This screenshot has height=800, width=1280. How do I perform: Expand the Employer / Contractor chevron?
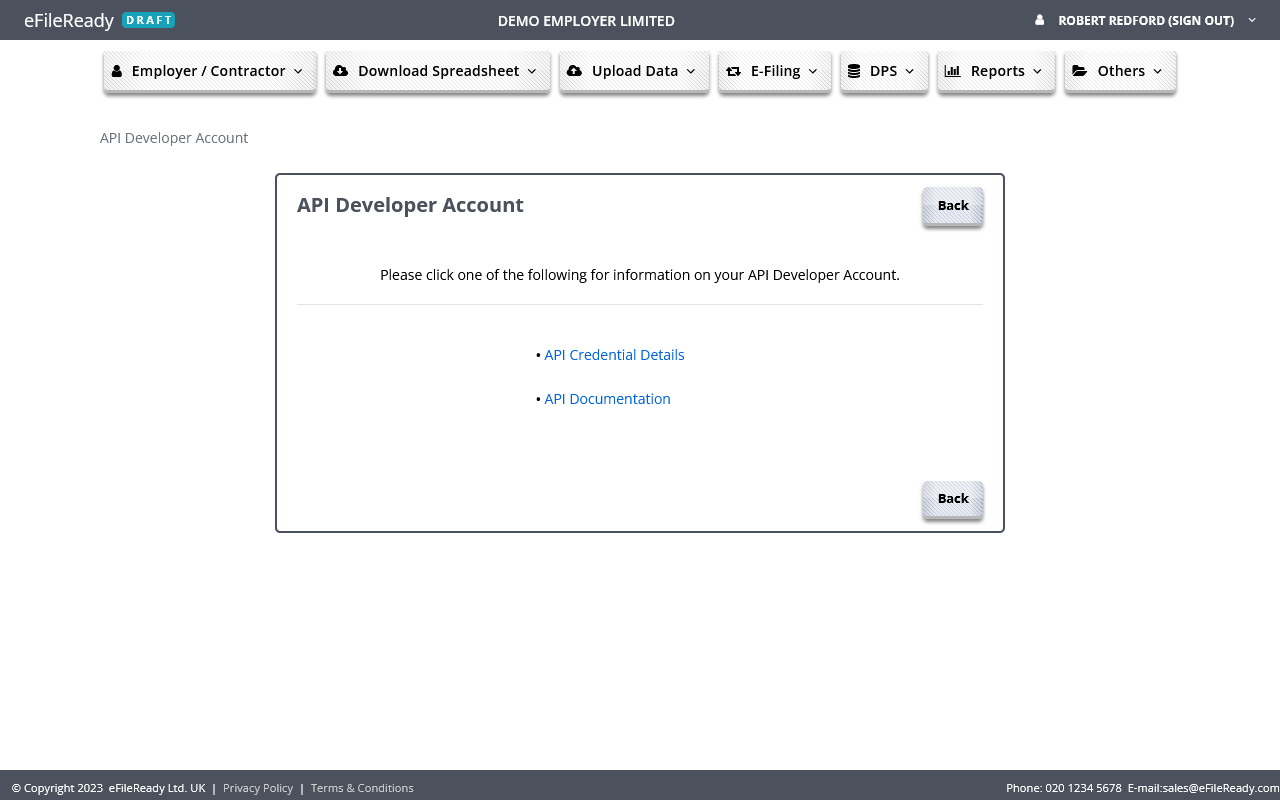point(298,72)
